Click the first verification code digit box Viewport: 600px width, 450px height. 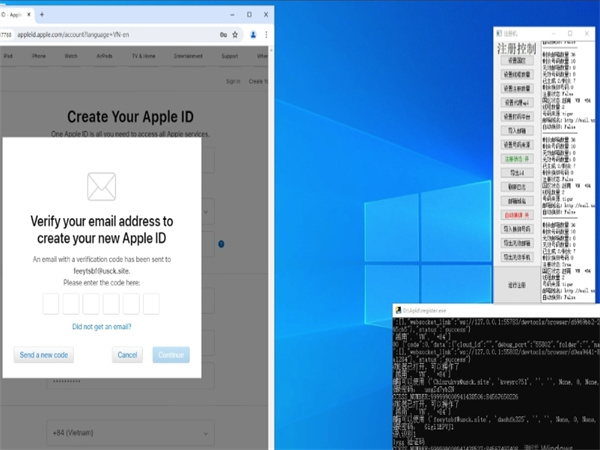click(x=52, y=304)
